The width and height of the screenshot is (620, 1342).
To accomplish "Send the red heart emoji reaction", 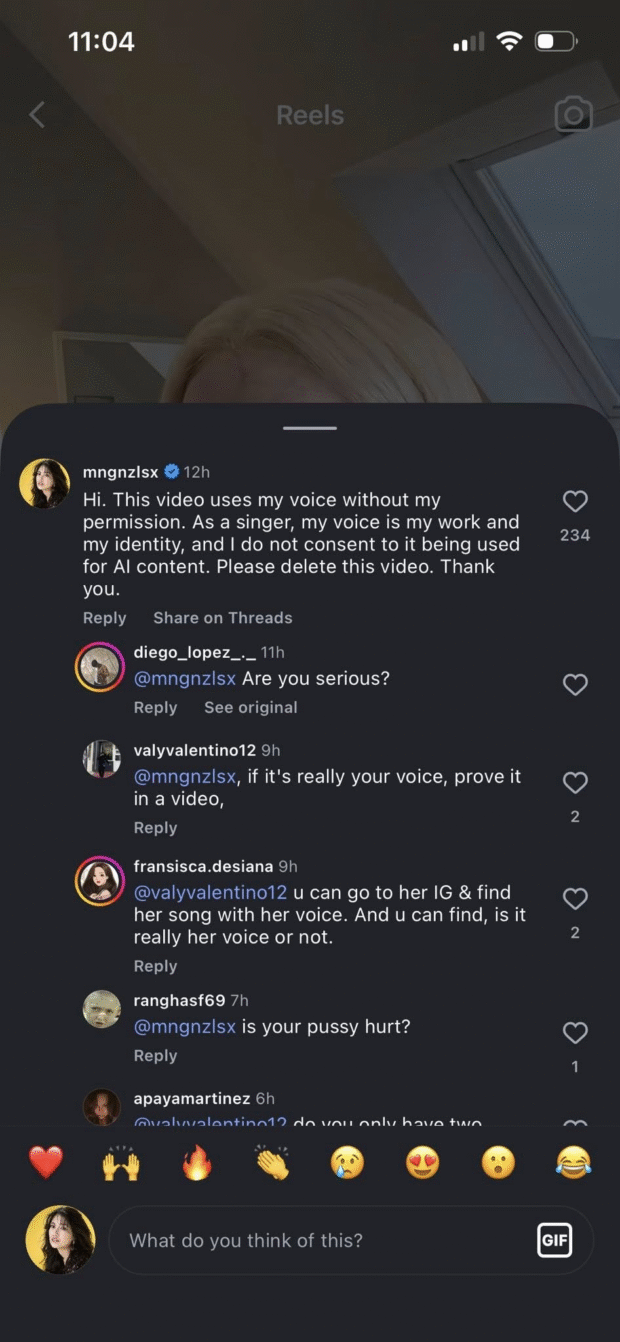I will click(x=46, y=1163).
